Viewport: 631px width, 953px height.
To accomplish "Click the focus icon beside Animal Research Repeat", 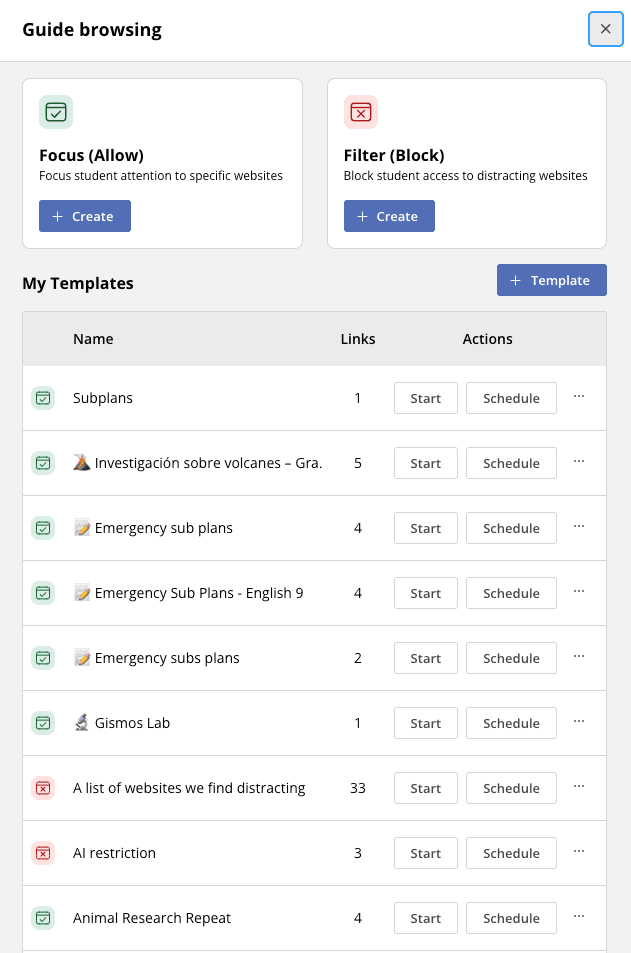I will coord(43,918).
